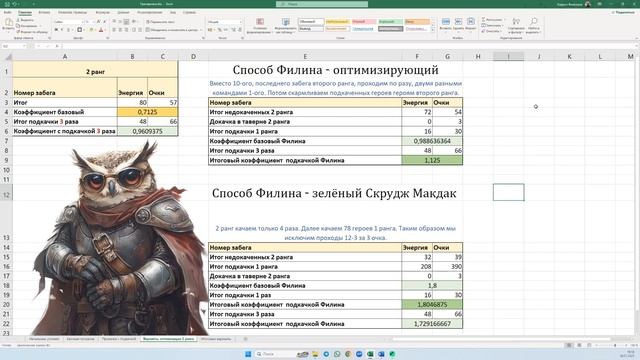Image resolution: width=640 pixels, height=360 pixels.
Task: Open the Name Box dropdown arrow
Action: [24, 46]
